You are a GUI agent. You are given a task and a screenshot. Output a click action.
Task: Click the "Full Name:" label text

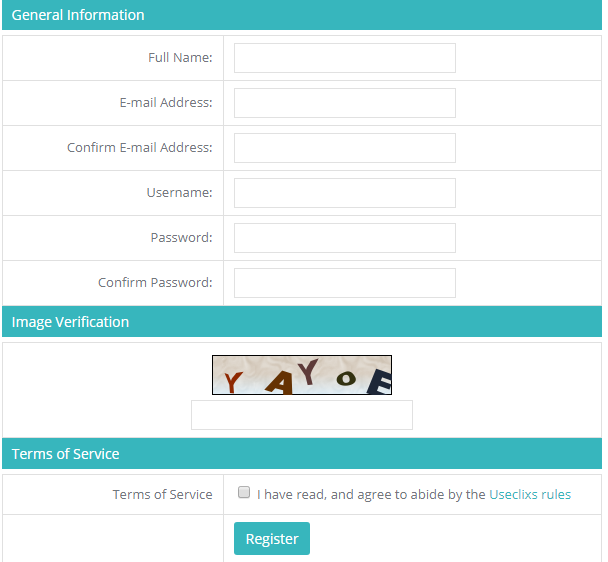pyautogui.click(x=180, y=58)
